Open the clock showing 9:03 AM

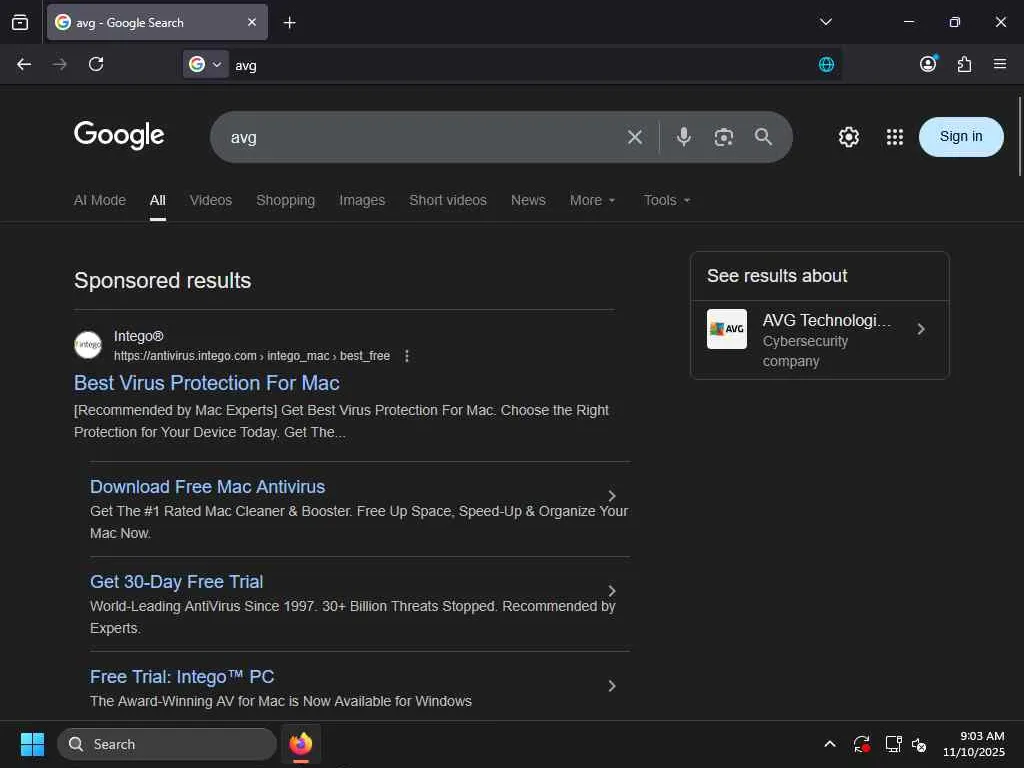click(974, 744)
